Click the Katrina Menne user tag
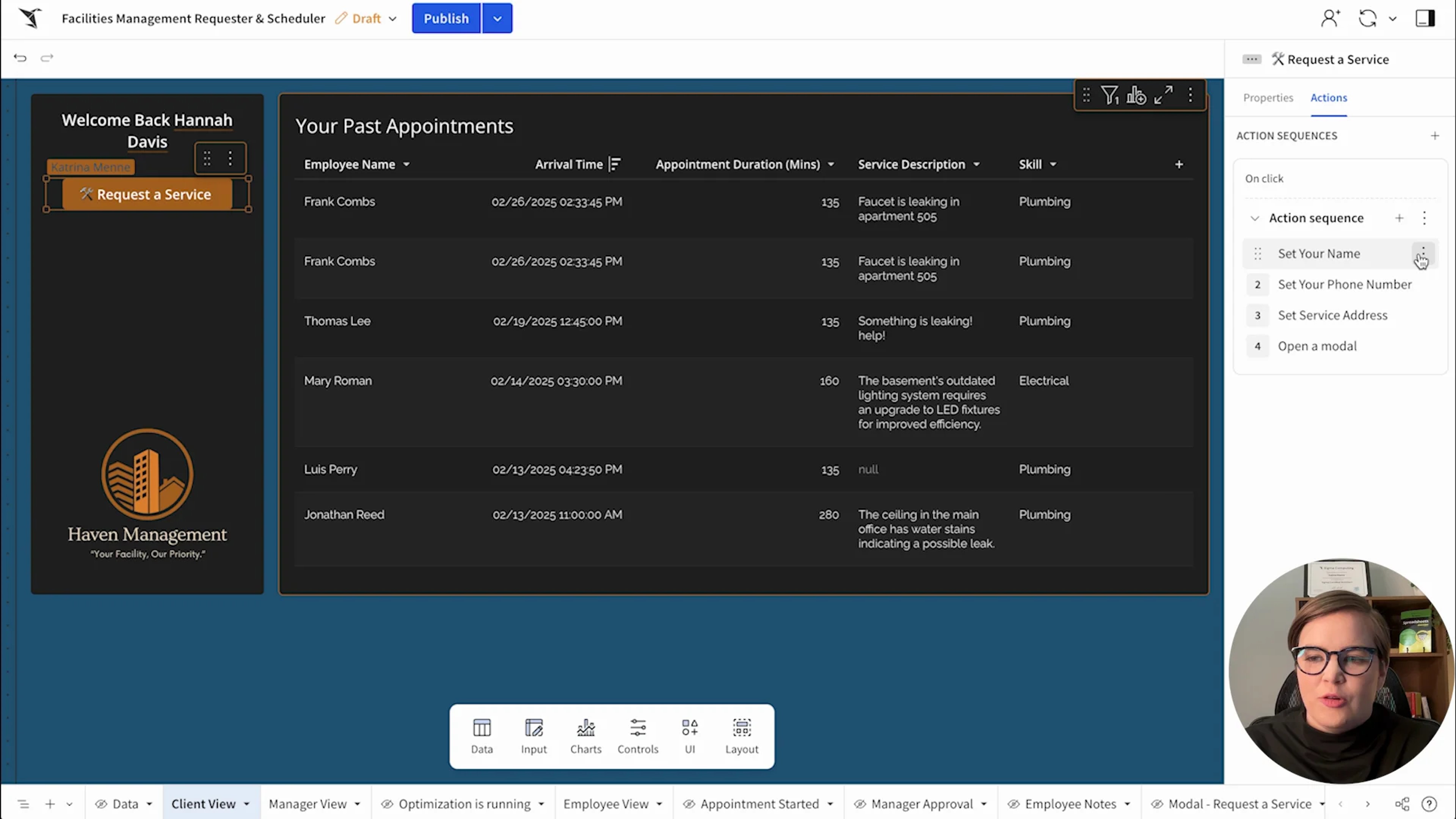 91,167
